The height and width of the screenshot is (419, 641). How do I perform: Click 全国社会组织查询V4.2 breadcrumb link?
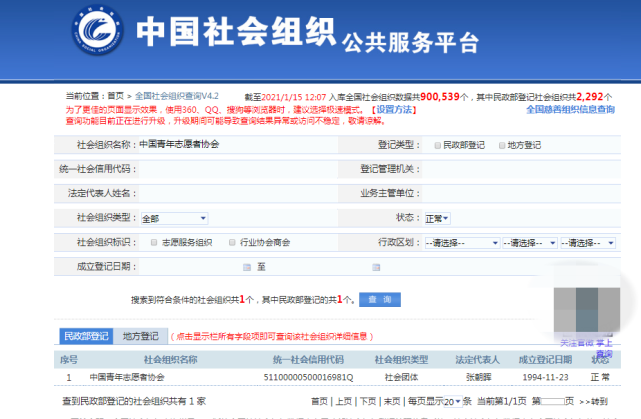pyautogui.click(x=177, y=96)
